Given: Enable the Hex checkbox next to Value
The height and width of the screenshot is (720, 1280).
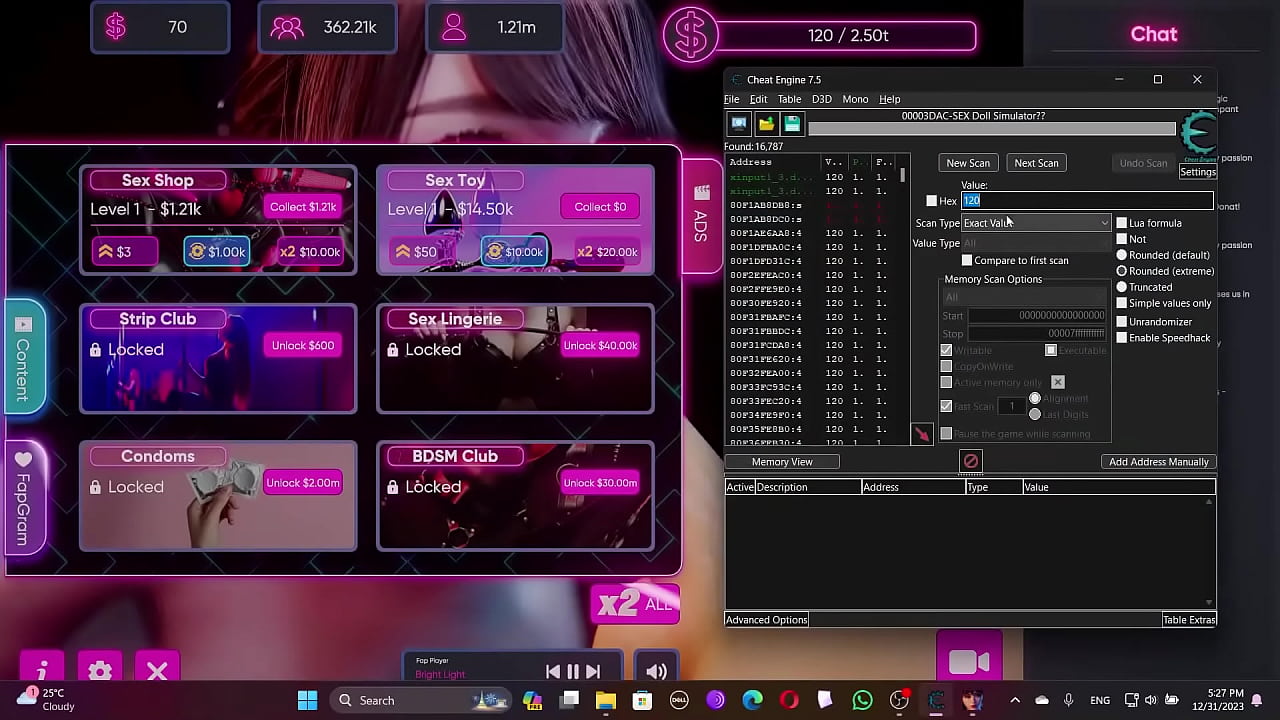Looking at the screenshot, I should (x=931, y=200).
